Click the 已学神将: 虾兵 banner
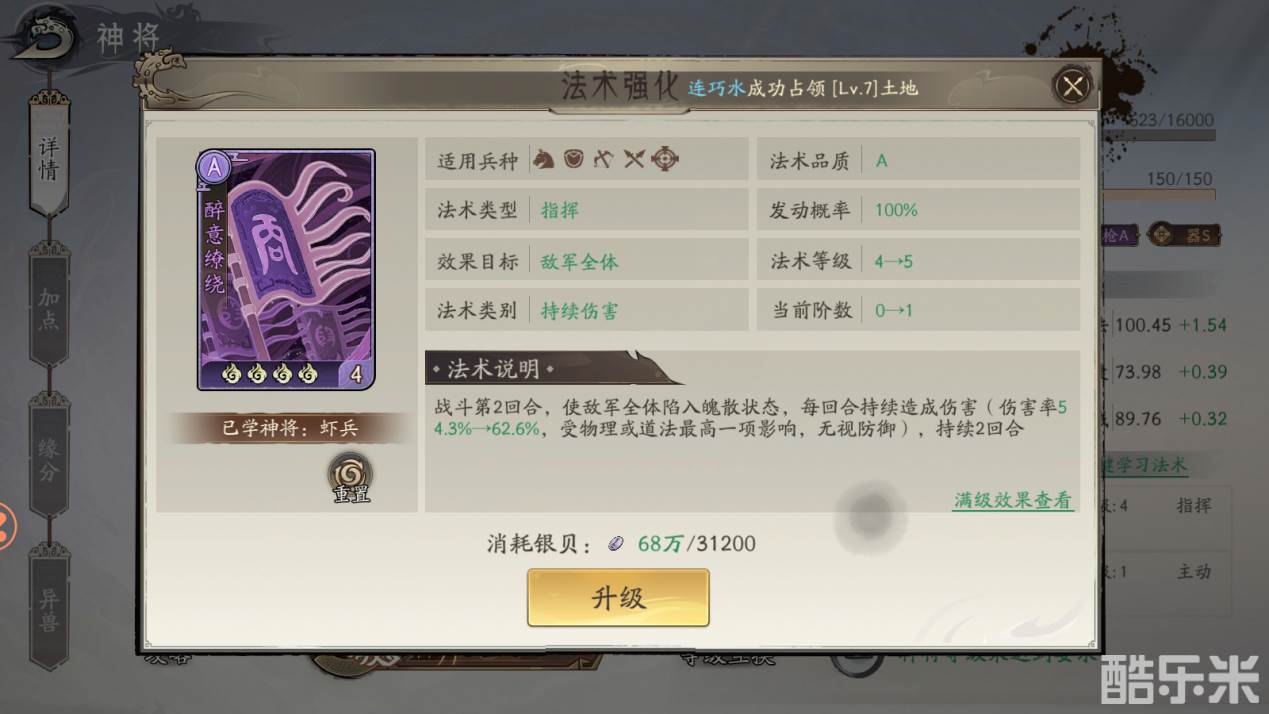 pyautogui.click(x=289, y=428)
